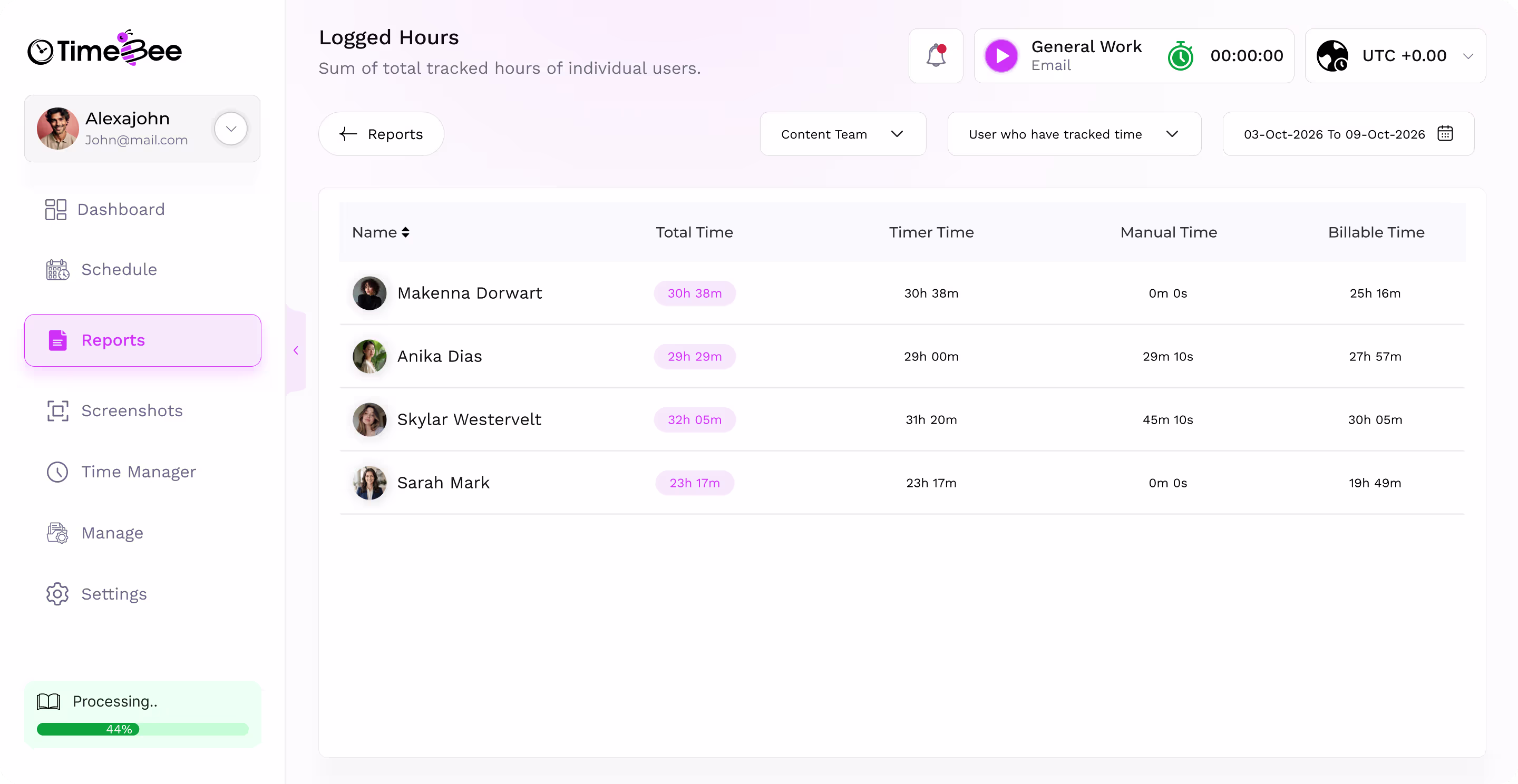
Task: Click Skylar Westervelt's name
Action: pyautogui.click(x=469, y=419)
